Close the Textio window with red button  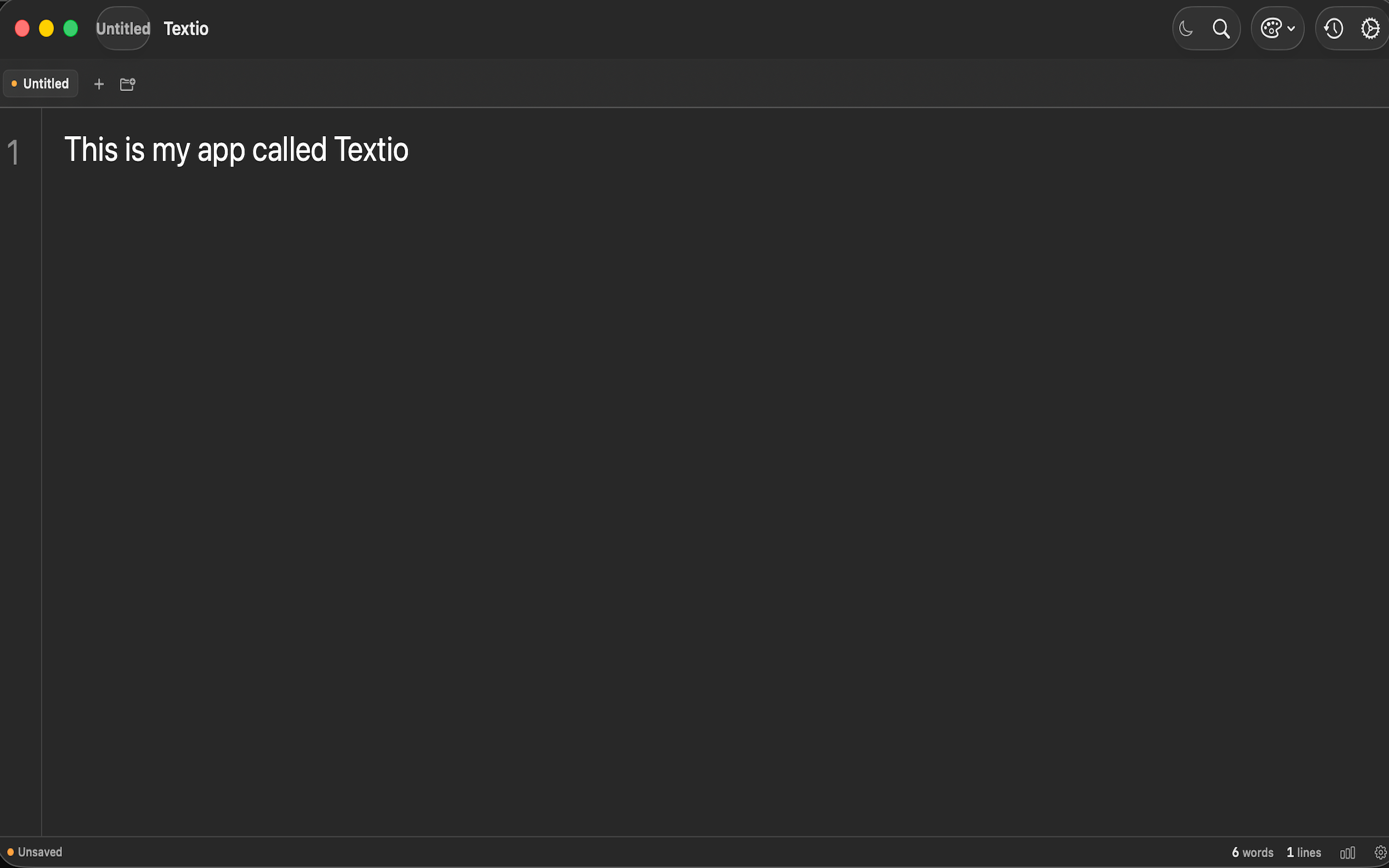pyautogui.click(x=22, y=28)
